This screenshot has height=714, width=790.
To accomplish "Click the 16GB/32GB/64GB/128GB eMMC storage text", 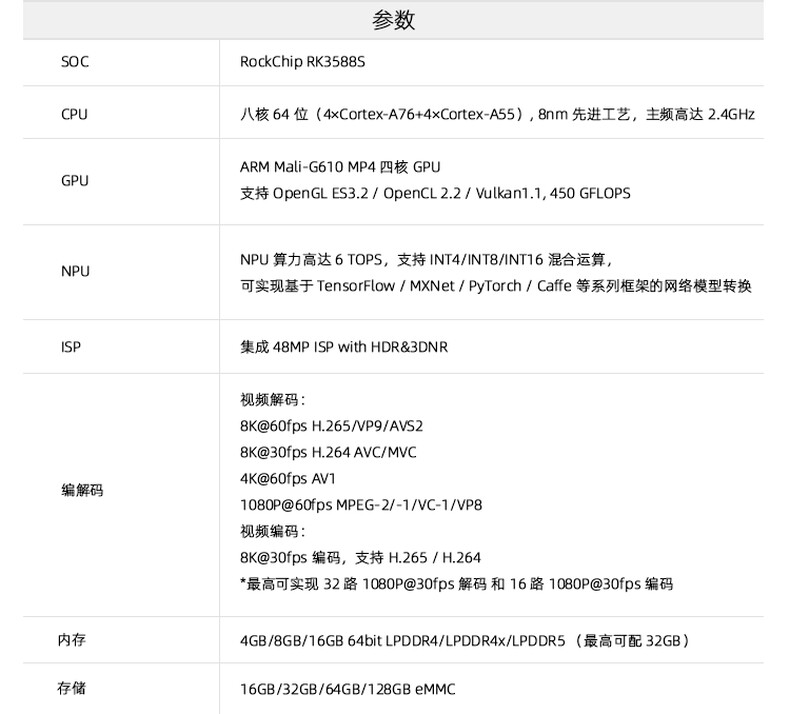I will click(348, 690).
